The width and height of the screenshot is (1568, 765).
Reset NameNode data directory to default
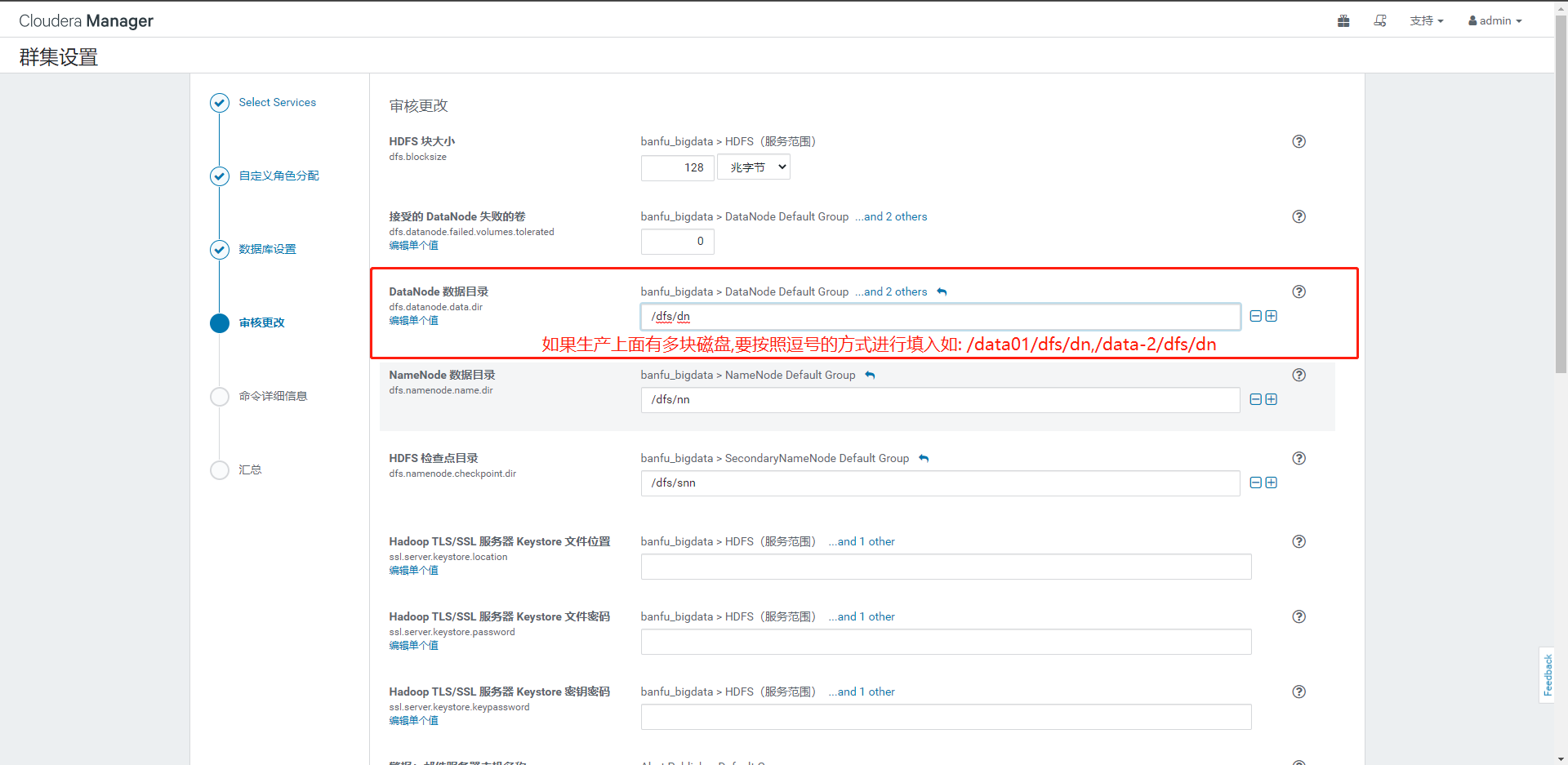[x=870, y=376]
